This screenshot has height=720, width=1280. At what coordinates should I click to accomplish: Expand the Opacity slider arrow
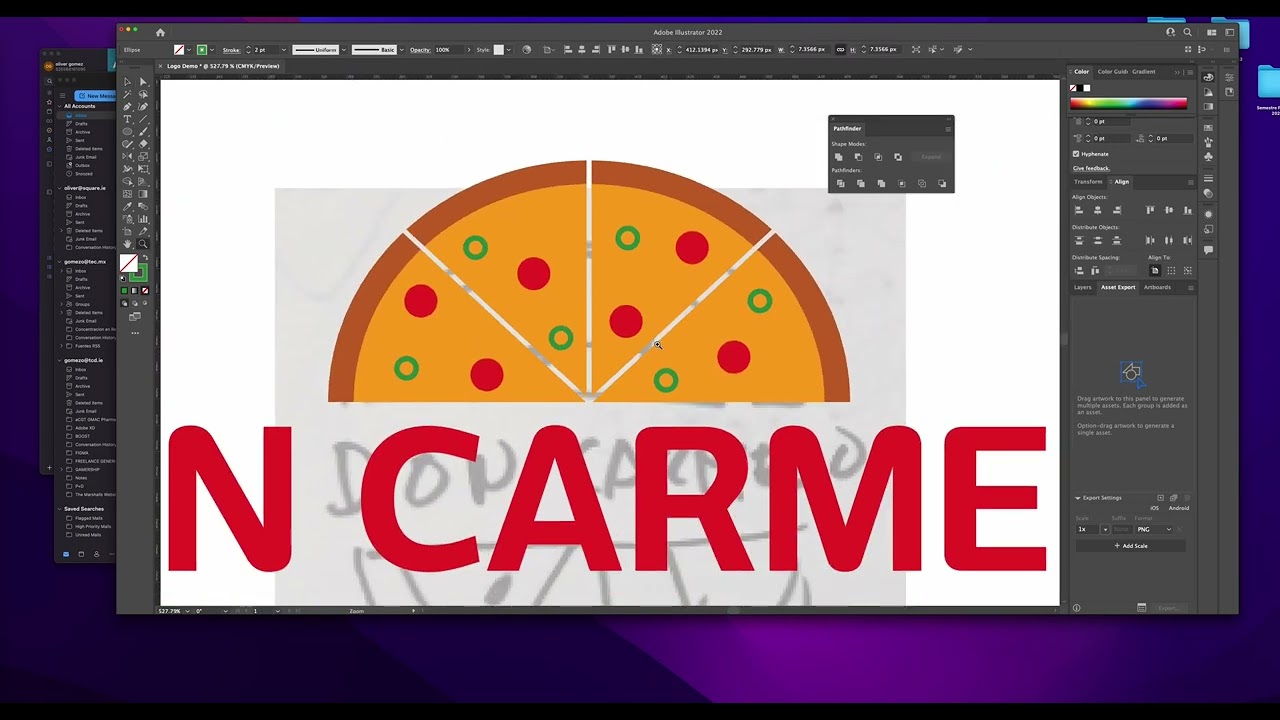(x=469, y=49)
